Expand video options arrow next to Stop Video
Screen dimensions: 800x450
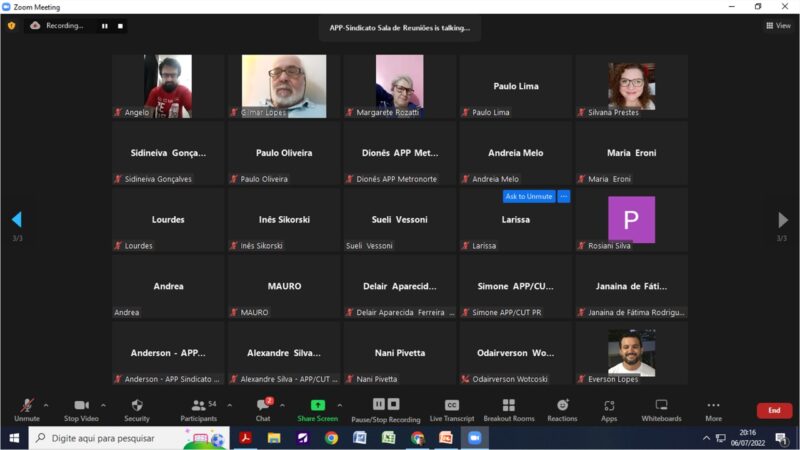103,405
